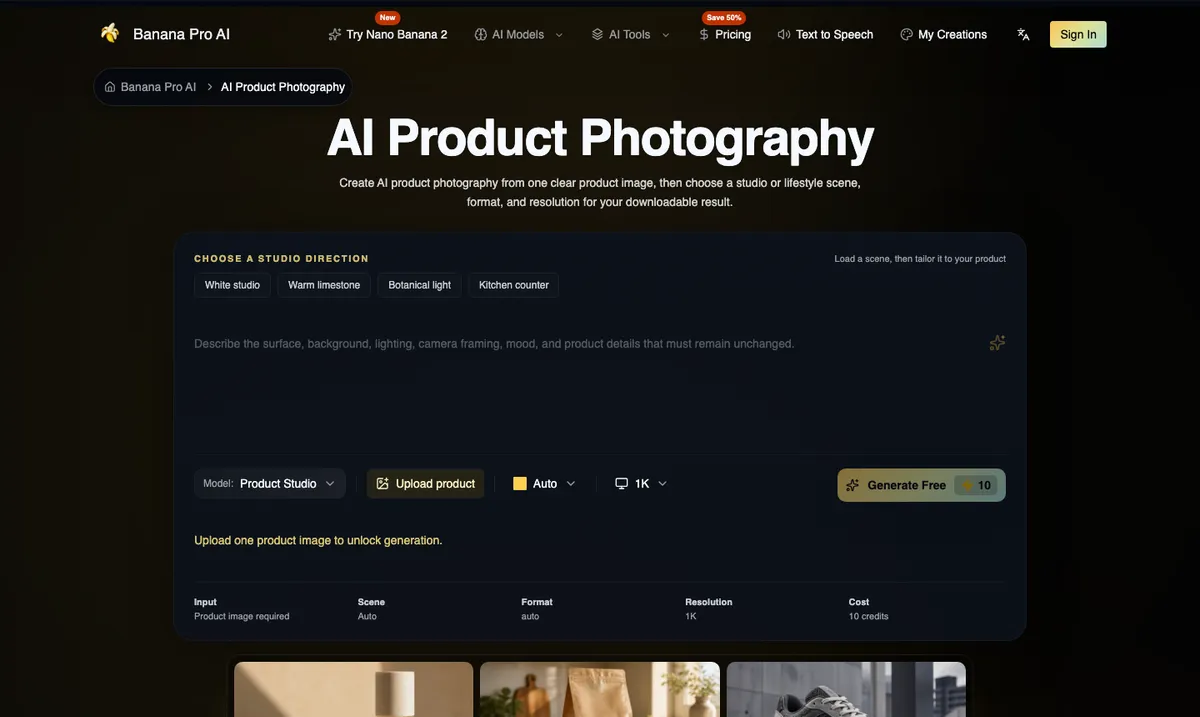
Task: Click the AI Tools layers icon
Action: pyautogui.click(x=598, y=34)
